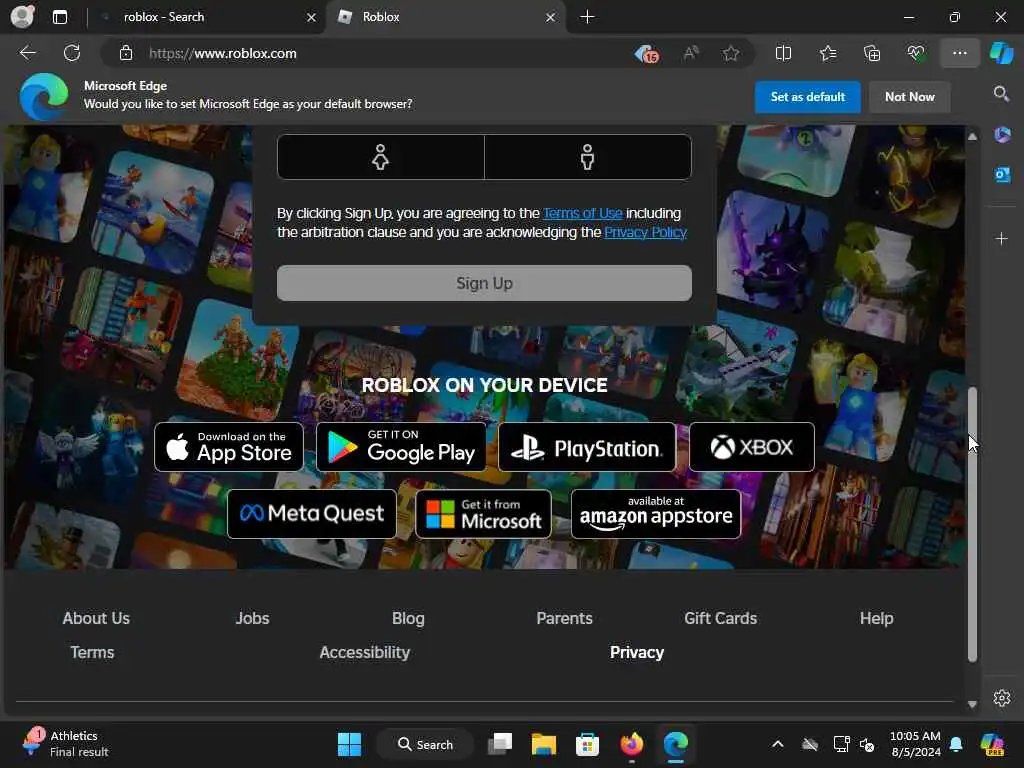Screen dimensions: 1024x768
Task: Open the Windows Start menu
Action: (349, 744)
